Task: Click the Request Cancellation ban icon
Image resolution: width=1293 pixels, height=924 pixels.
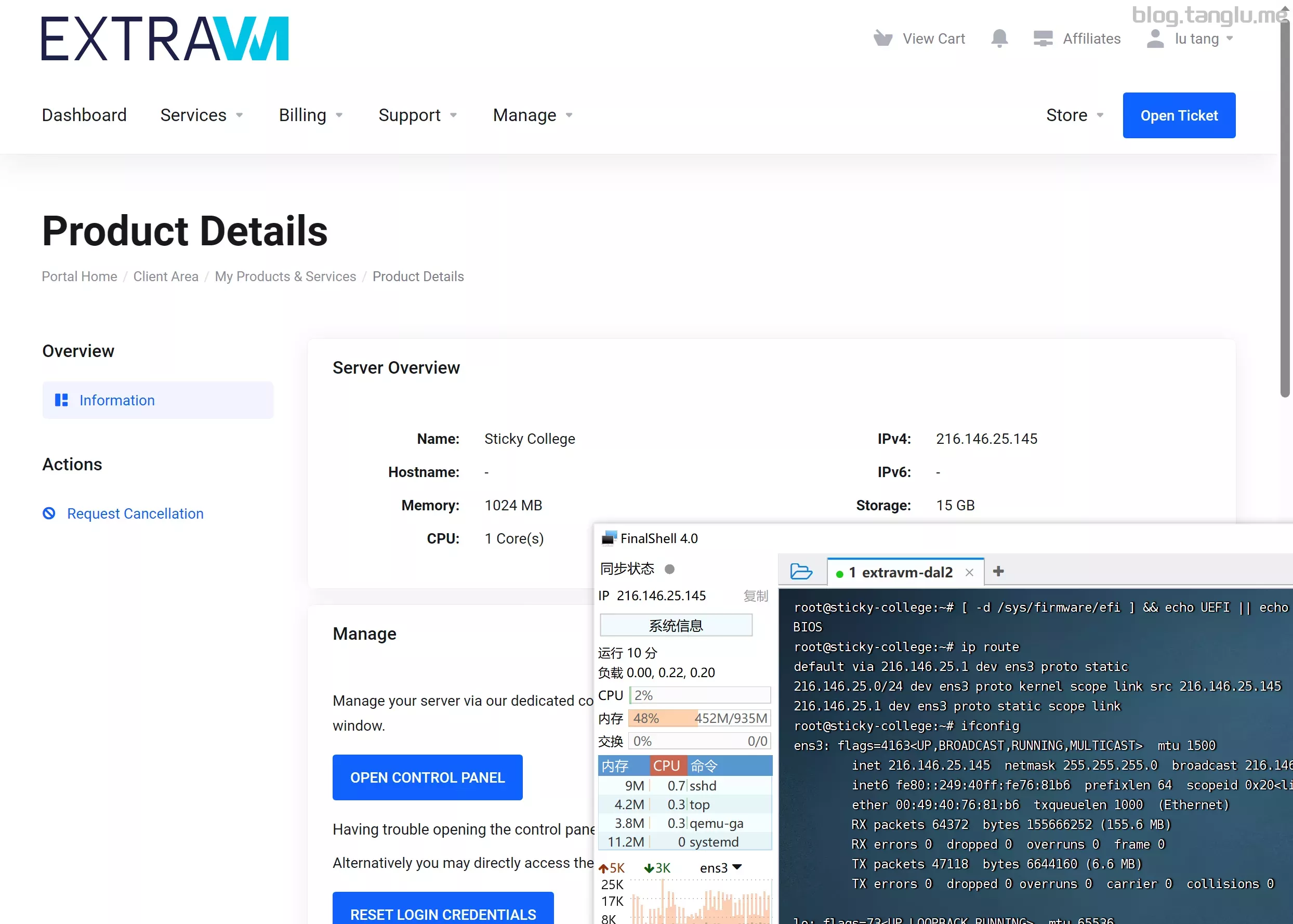Action: (x=49, y=513)
